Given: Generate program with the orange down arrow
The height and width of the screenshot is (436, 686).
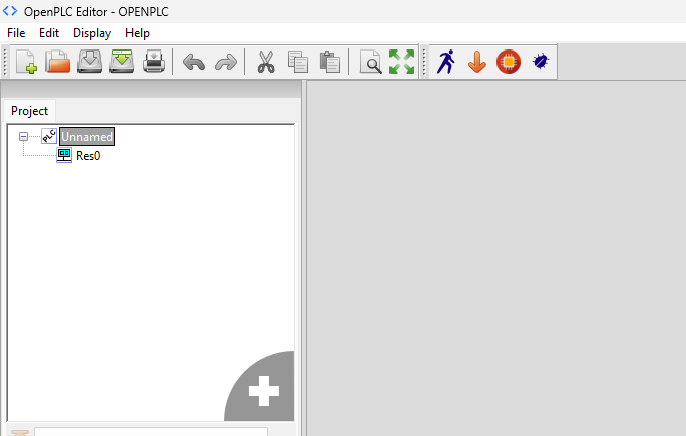Looking at the screenshot, I should tap(477, 62).
